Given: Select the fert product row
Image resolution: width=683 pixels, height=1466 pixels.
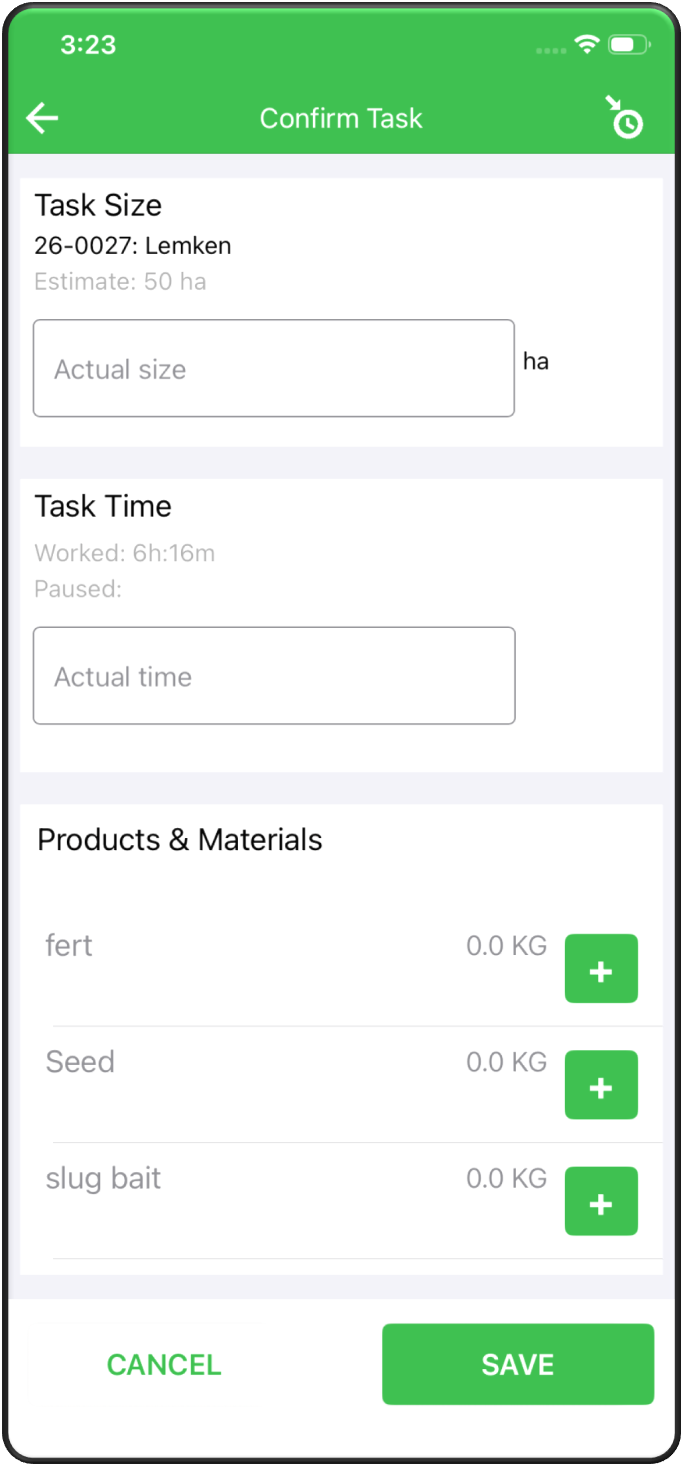Looking at the screenshot, I should [342, 968].
